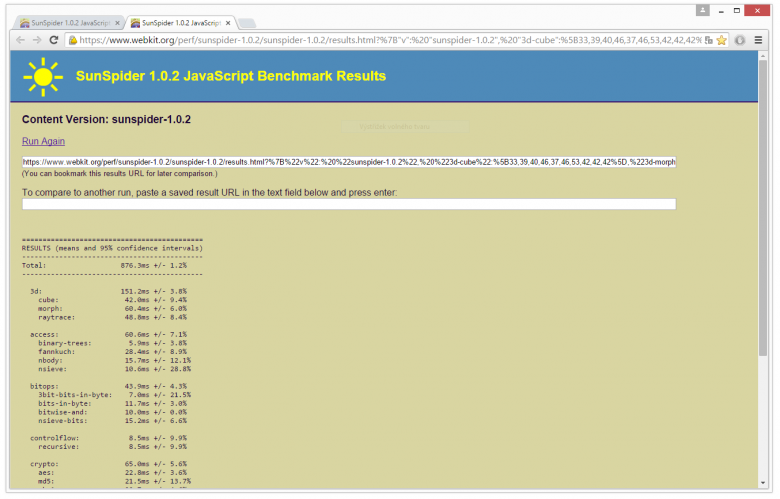Bookmark this page with the star icon
The width and height of the screenshot is (780, 499).
721,40
